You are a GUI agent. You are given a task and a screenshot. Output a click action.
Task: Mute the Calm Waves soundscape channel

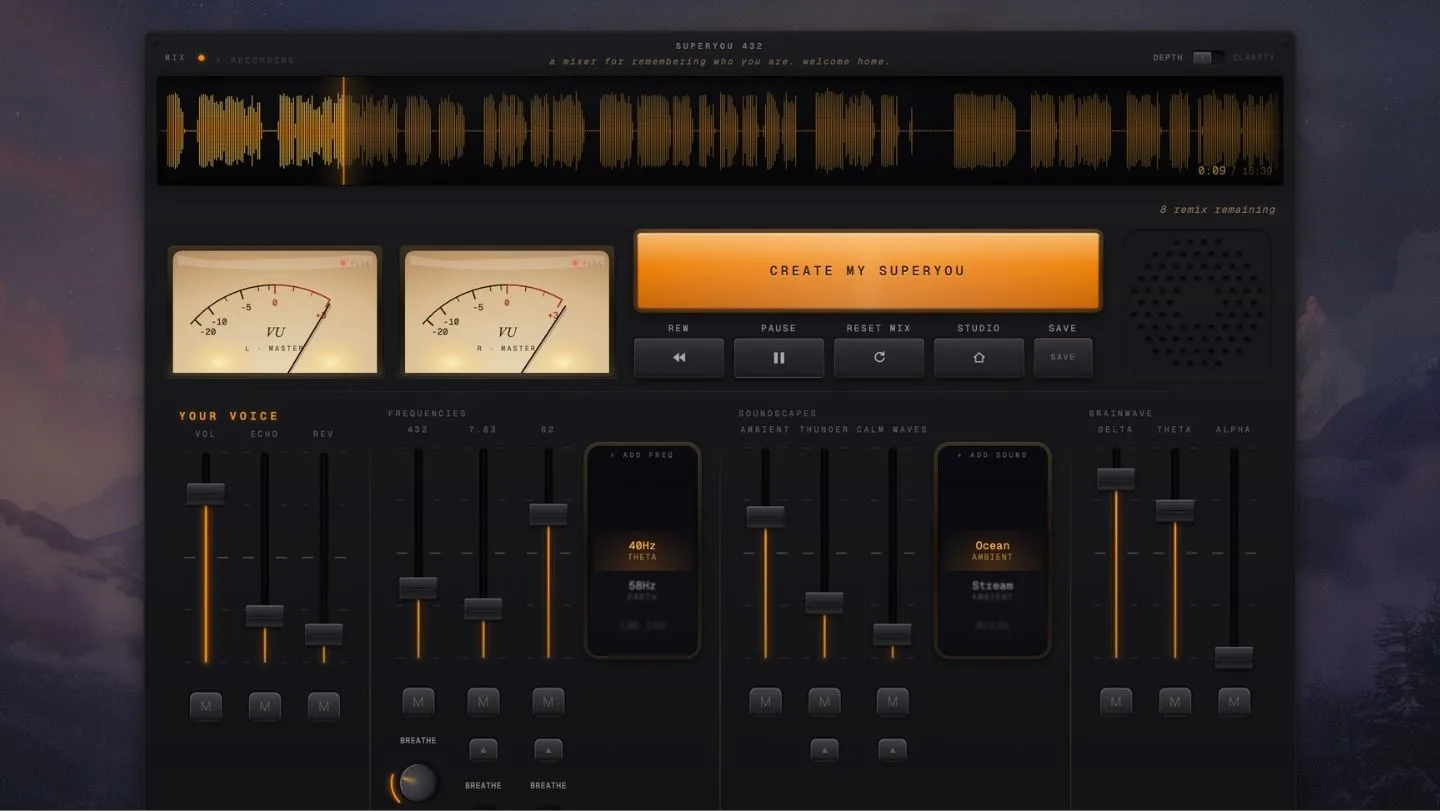(892, 702)
